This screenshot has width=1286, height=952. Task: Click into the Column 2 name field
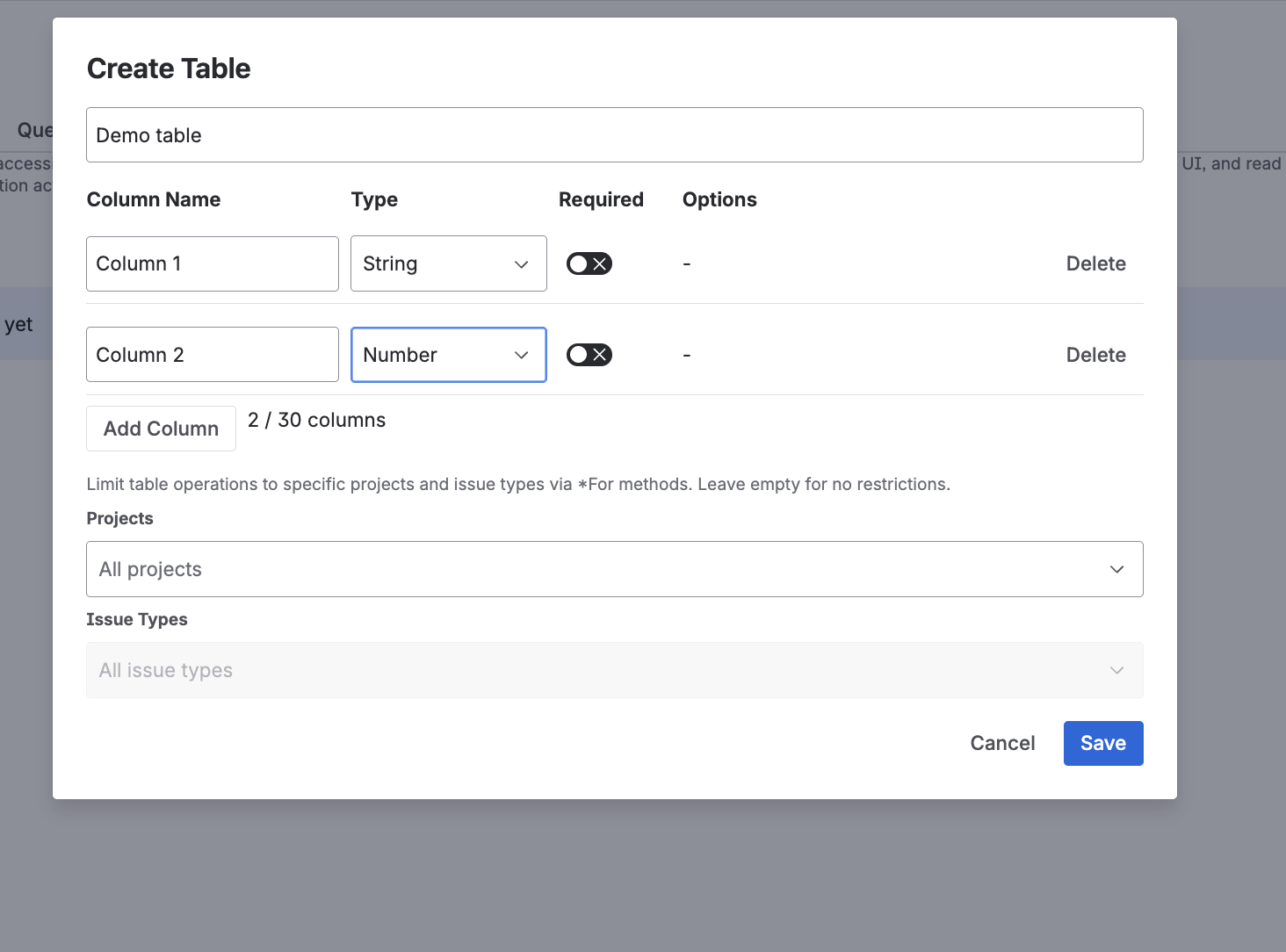pos(213,355)
